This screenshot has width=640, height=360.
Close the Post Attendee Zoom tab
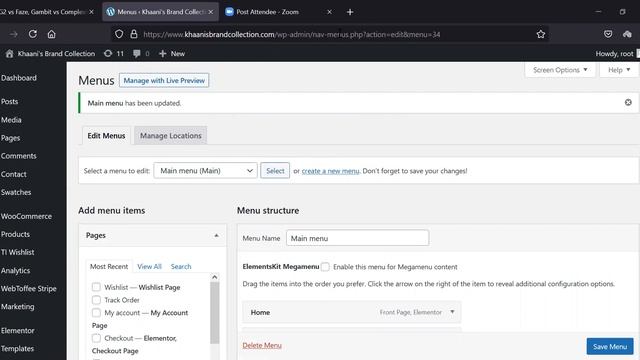[x=329, y=12]
